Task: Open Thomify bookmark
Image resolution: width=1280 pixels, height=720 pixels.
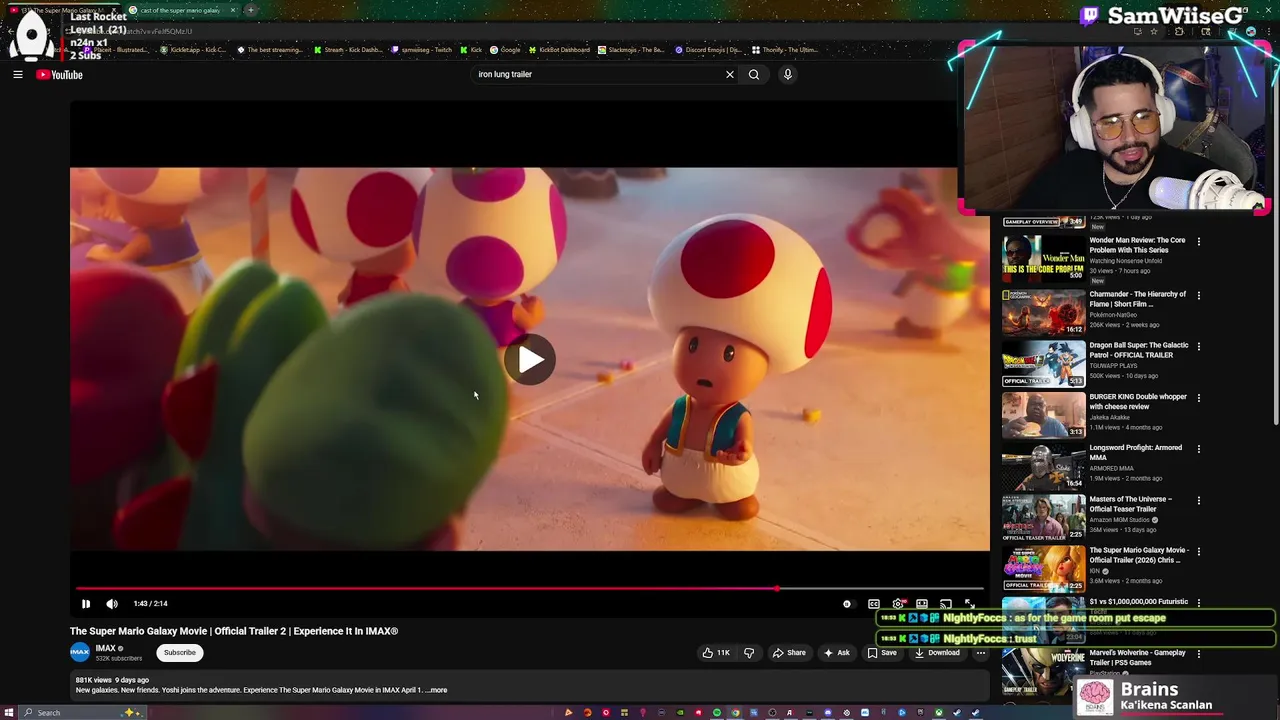Action: pyautogui.click(x=784, y=50)
